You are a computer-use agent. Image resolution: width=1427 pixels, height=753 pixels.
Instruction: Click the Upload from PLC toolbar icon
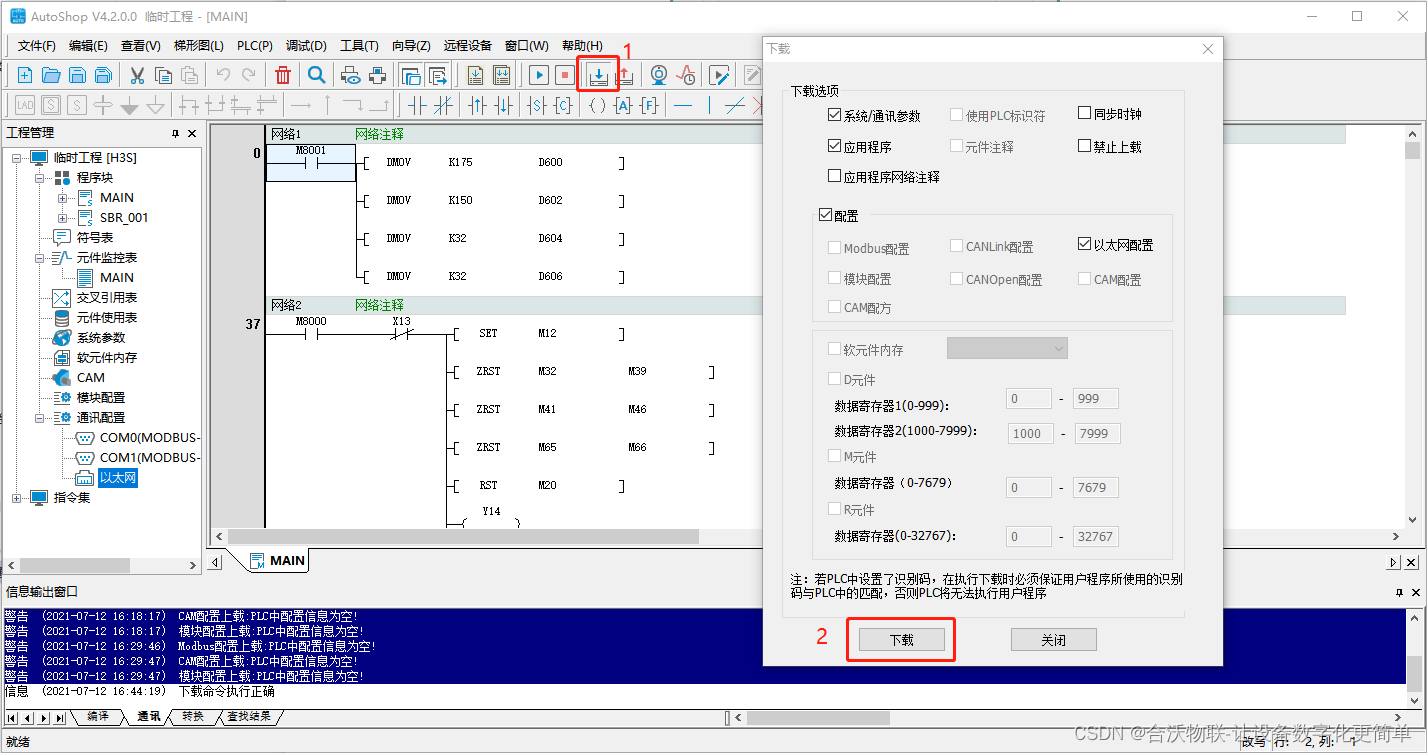click(623, 75)
